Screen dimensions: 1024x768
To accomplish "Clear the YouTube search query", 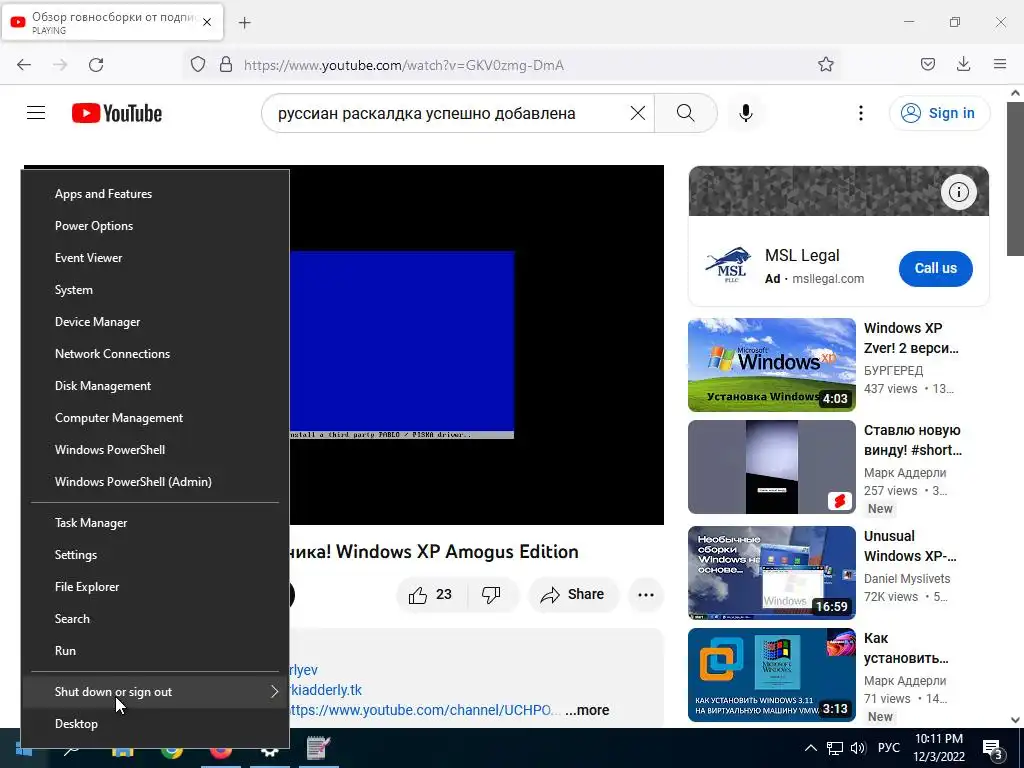I will tap(638, 113).
